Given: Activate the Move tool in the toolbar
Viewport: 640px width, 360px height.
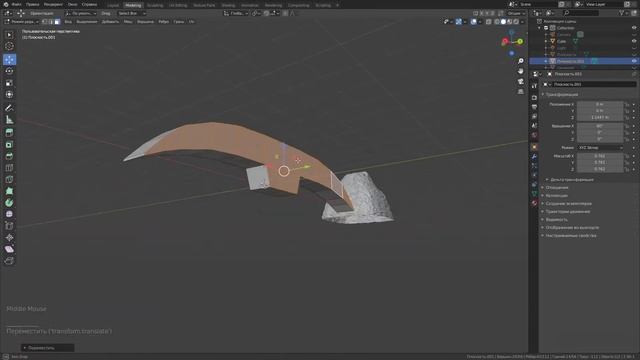Looking at the screenshot, I should tap(9, 60).
